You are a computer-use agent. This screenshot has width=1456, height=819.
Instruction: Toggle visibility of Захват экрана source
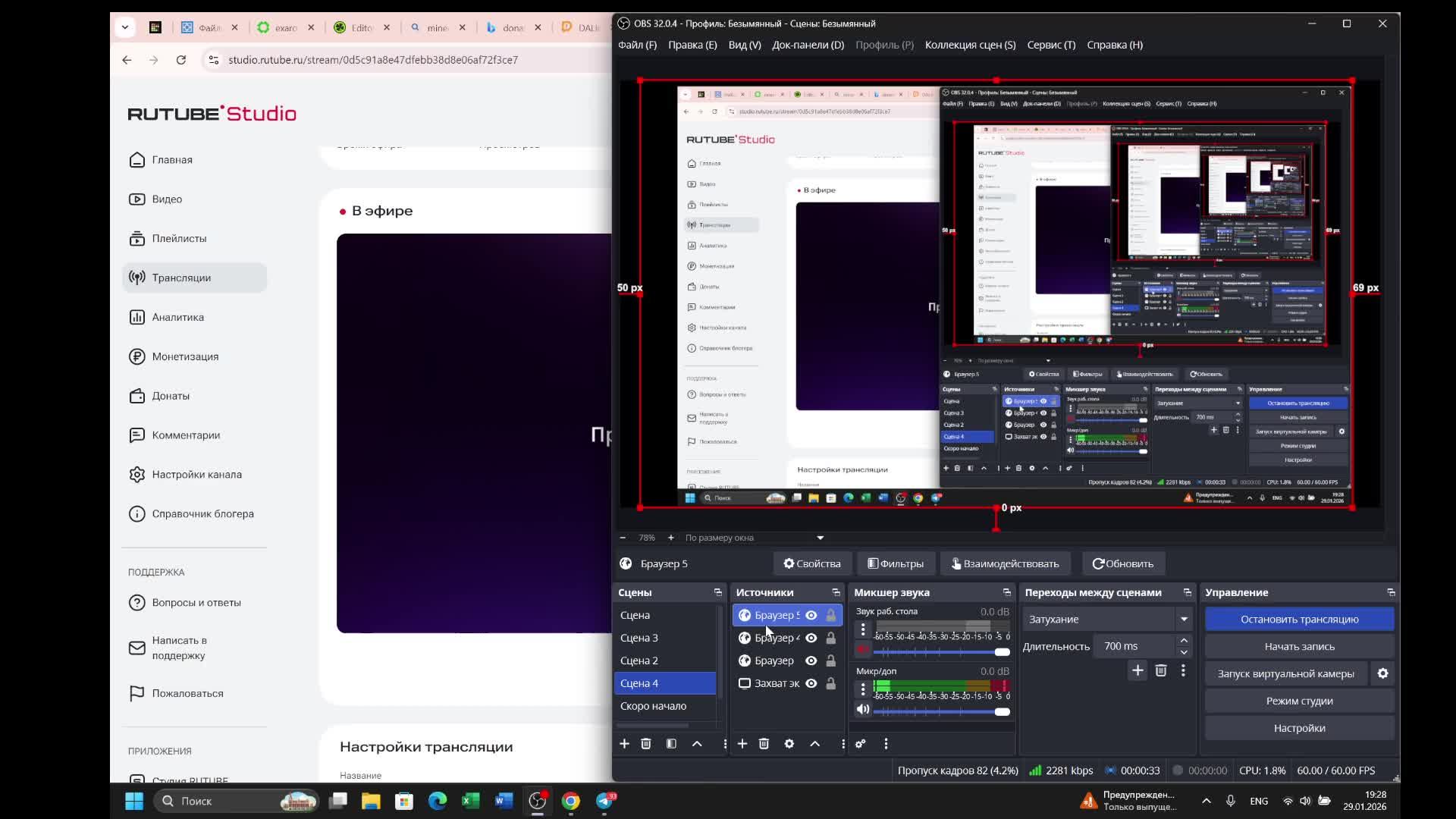pos(811,683)
